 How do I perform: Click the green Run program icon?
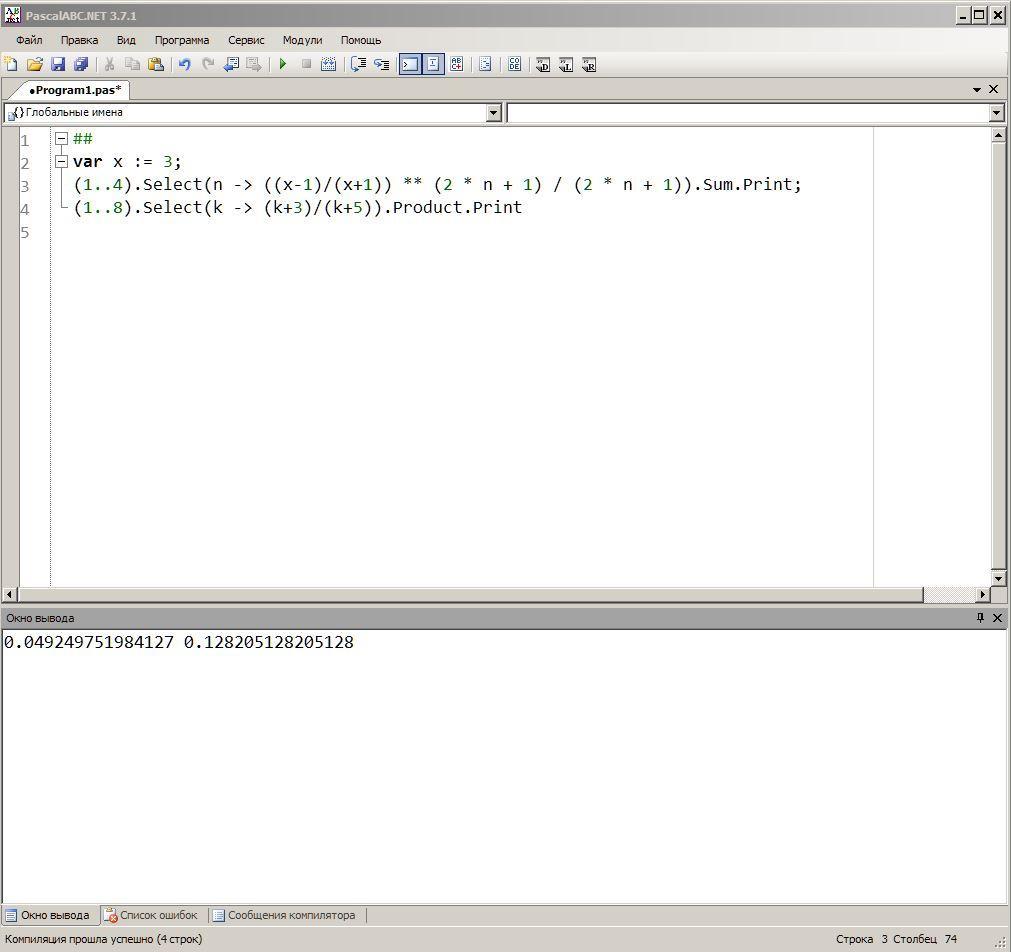pos(283,65)
